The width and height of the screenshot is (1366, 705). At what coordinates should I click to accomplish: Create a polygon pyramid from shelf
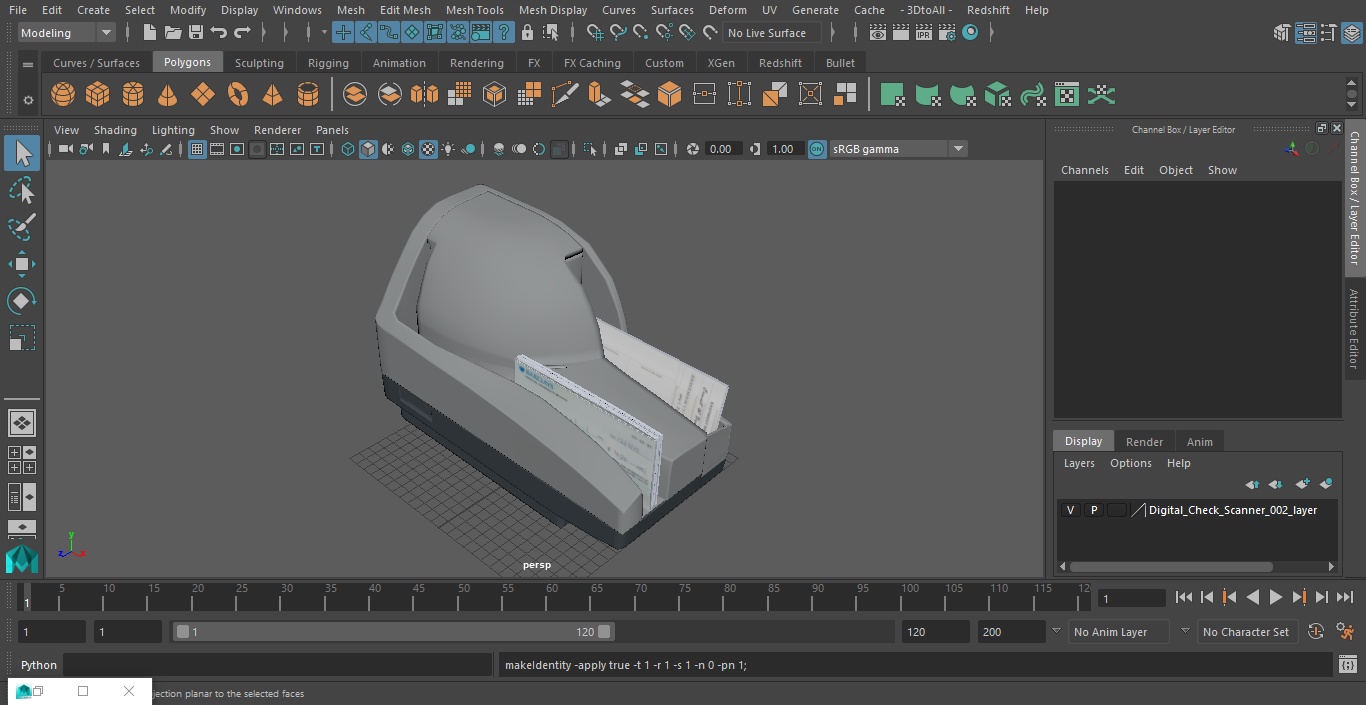click(272, 95)
